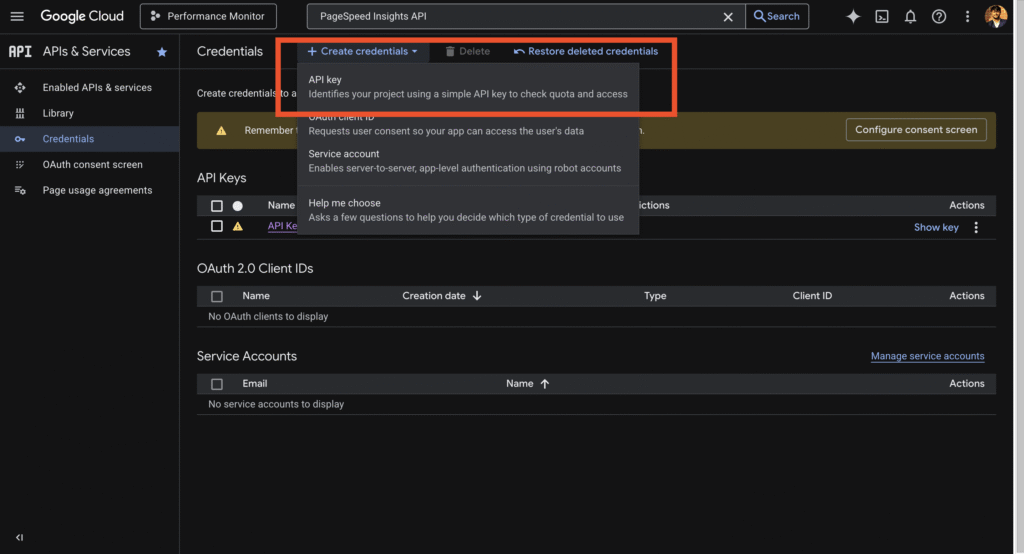The height and width of the screenshot is (554, 1024).
Task: Click inside the PageSpeed Insights API search box
Action: coord(510,16)
